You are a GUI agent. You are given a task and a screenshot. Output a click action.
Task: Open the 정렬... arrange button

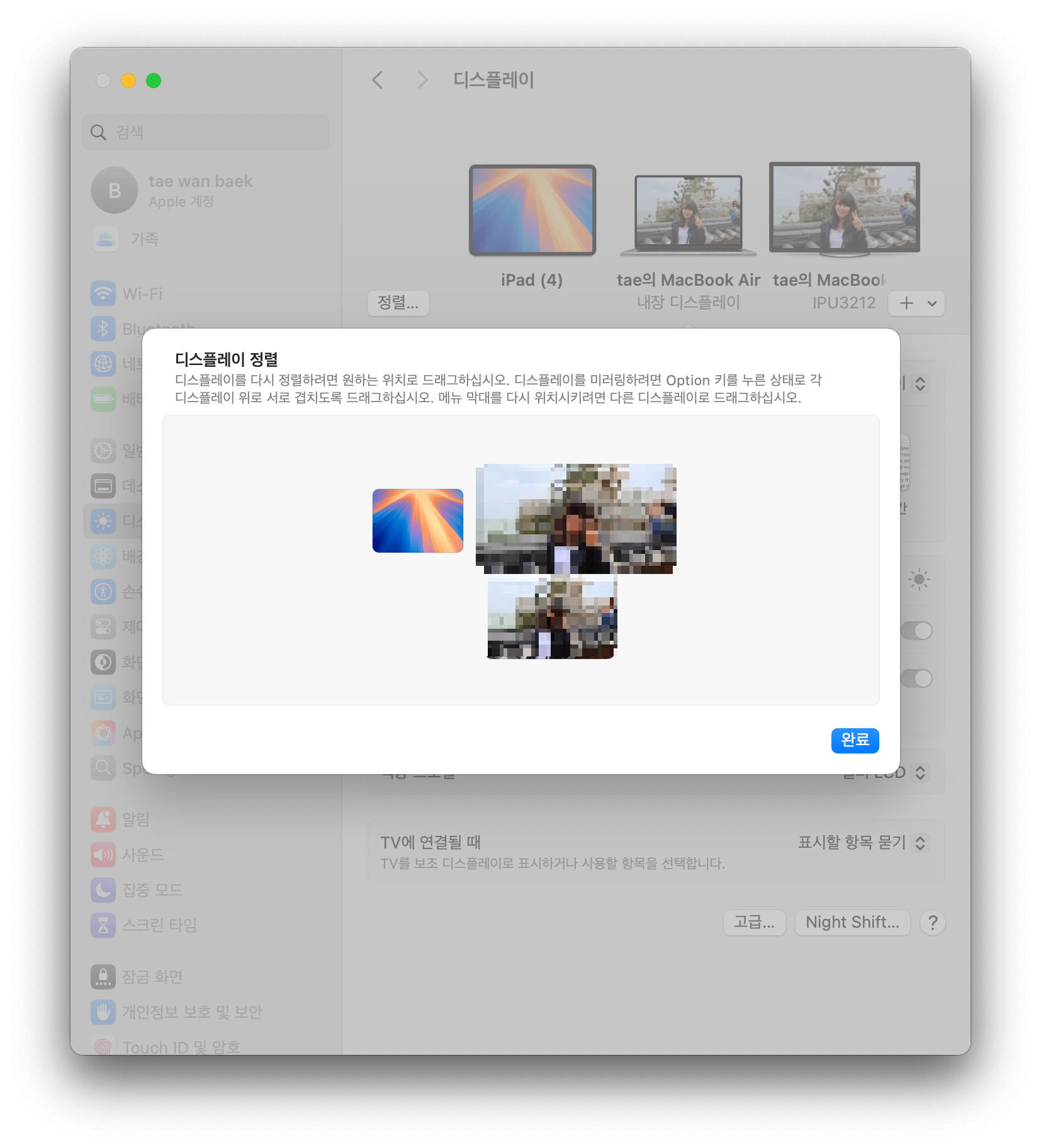click(398, 303)
